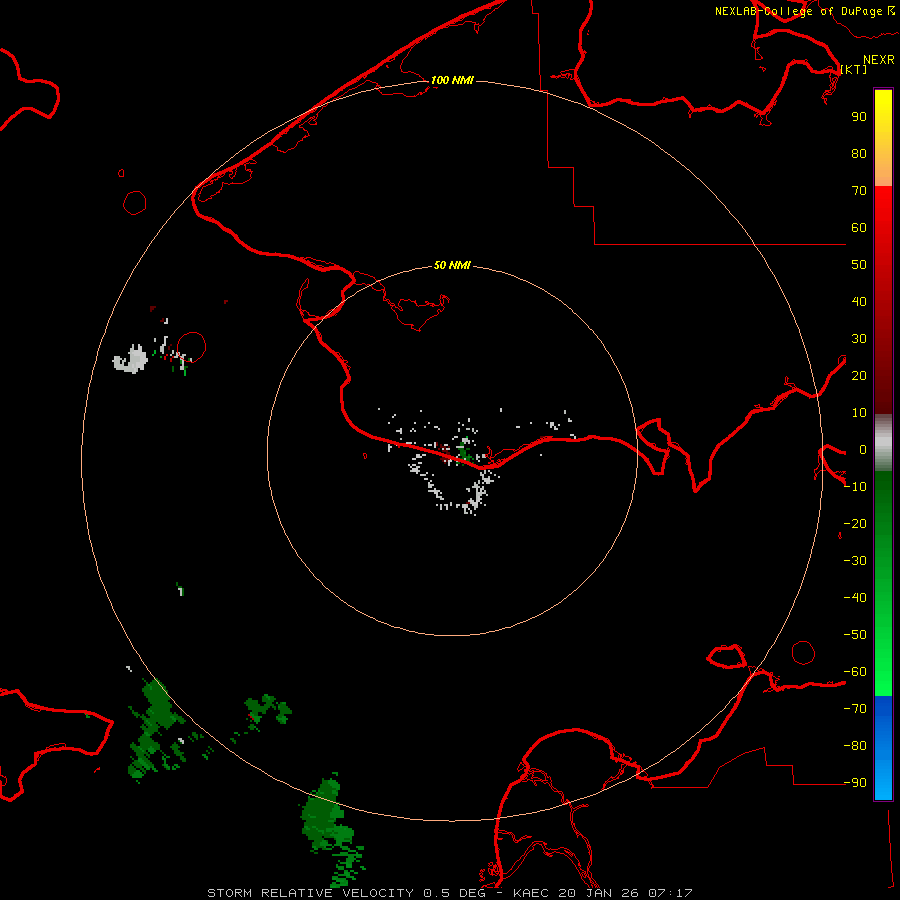Click the positive 70 scale value
The image size is (900, 900).
(859, 191)
